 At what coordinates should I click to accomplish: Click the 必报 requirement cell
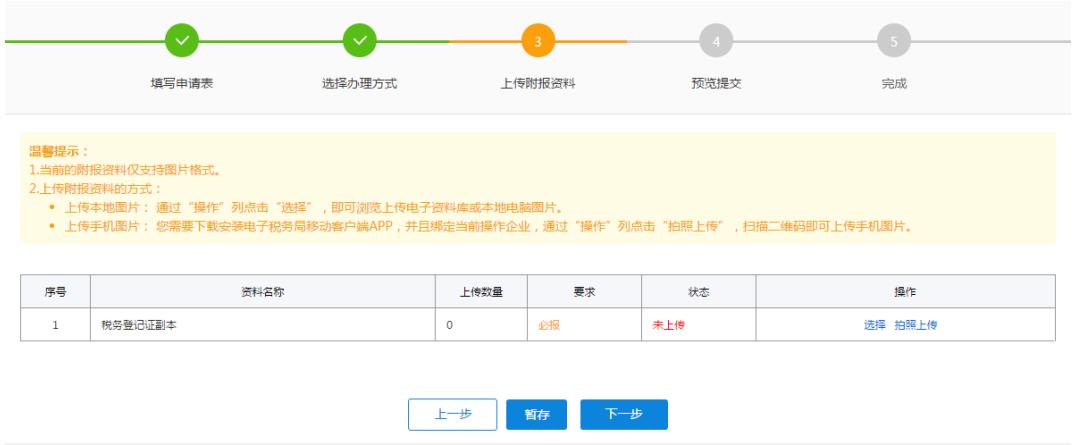pos(549,325)
